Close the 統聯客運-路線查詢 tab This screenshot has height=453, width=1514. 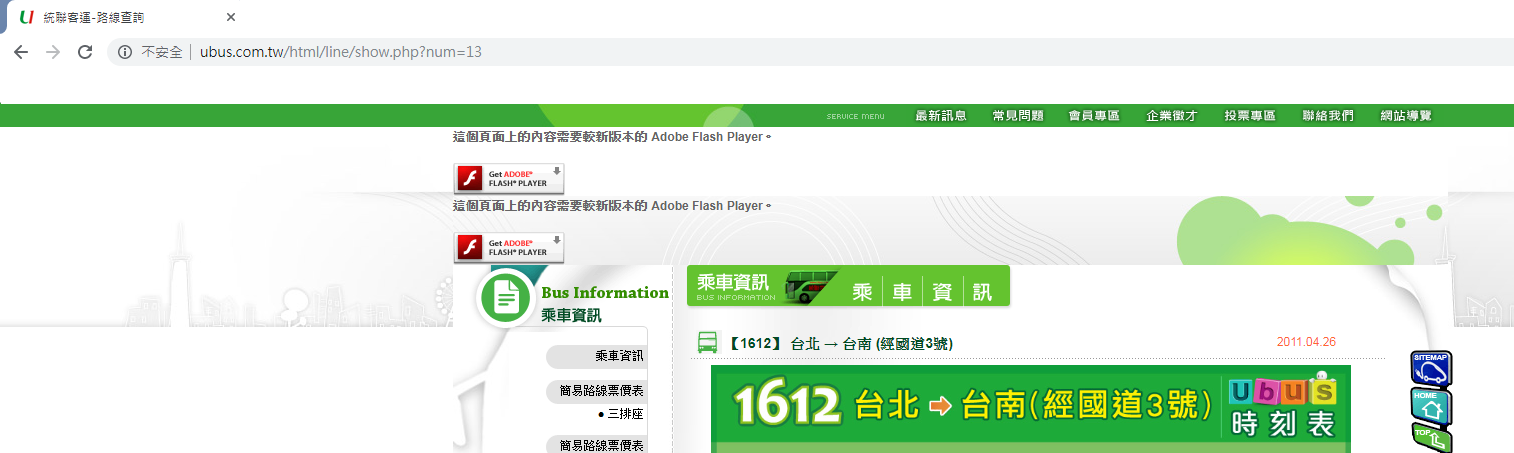231,17
